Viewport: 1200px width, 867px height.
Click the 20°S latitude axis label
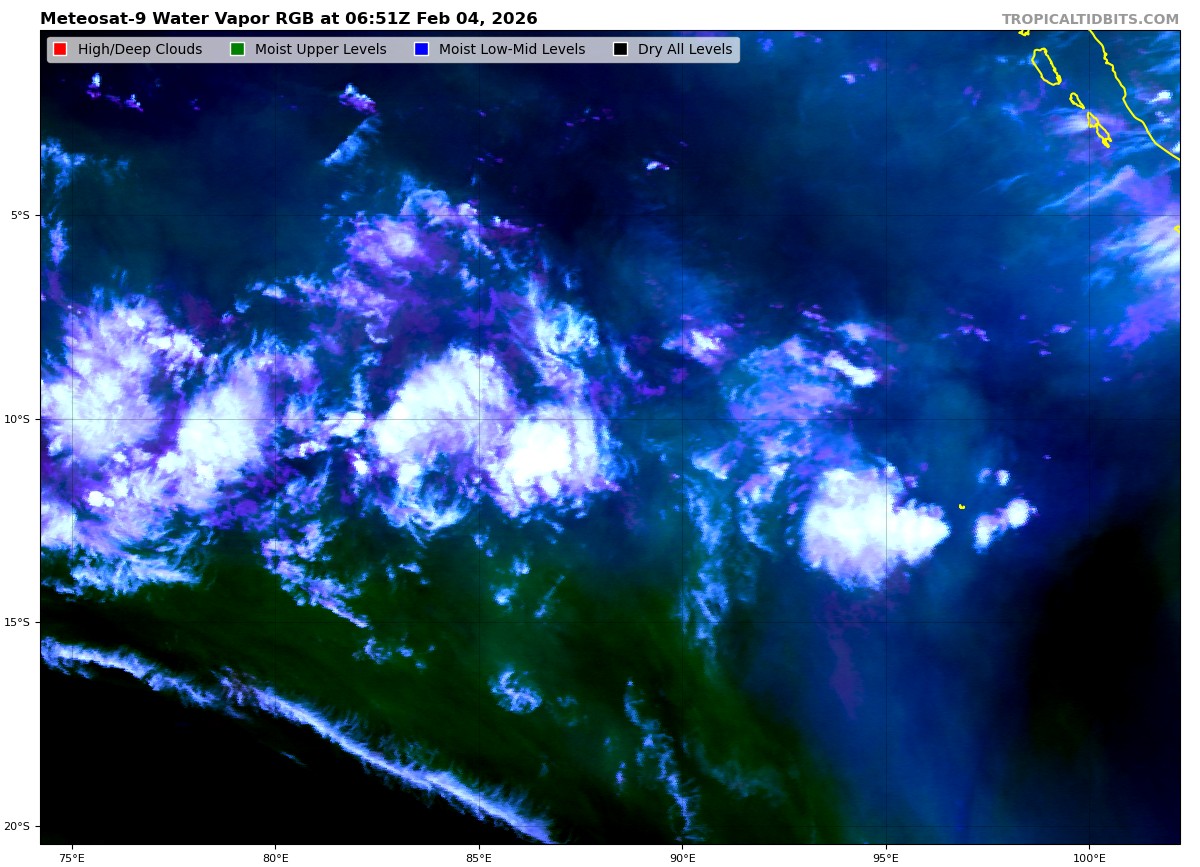click(18, 826)
